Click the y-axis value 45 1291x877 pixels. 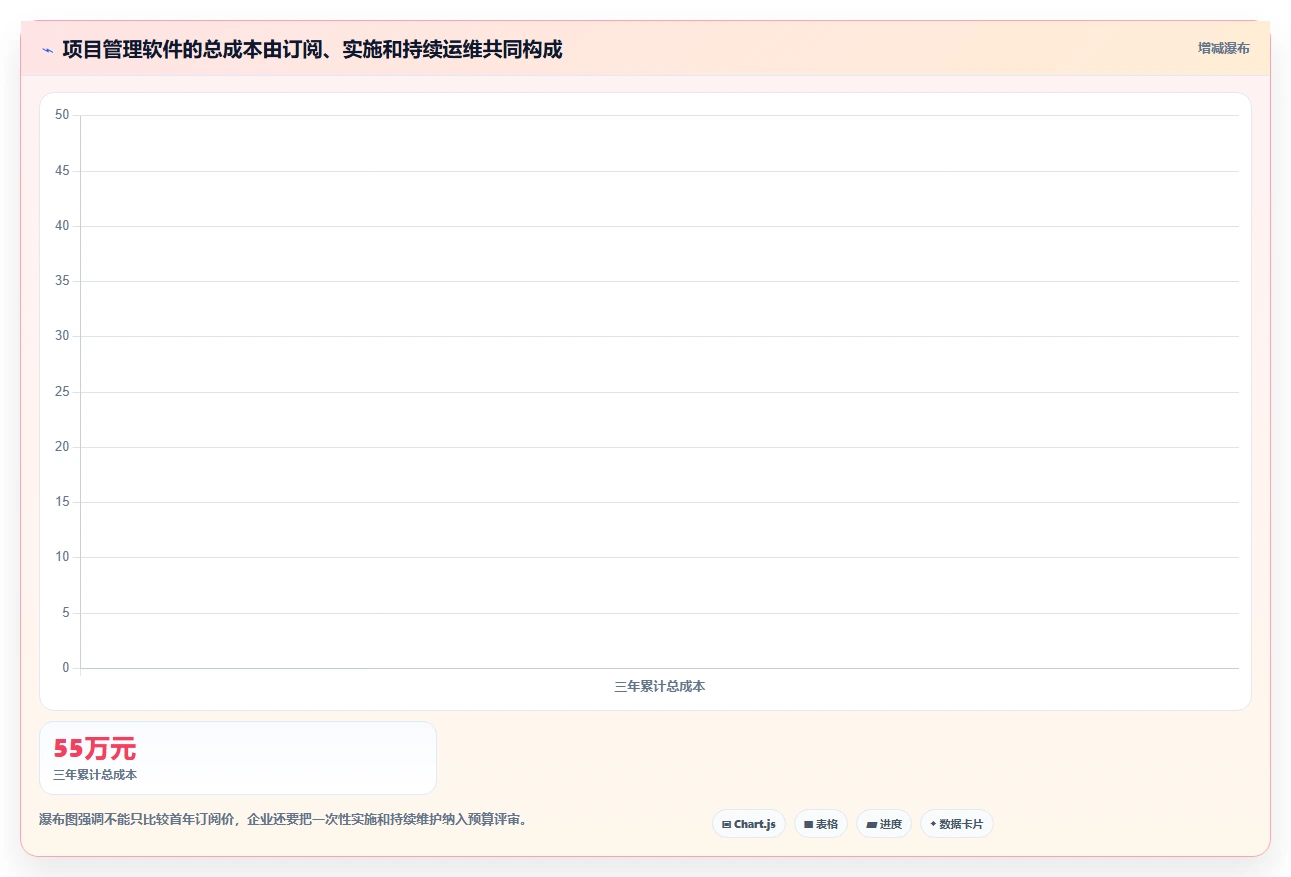coord(62,171)
